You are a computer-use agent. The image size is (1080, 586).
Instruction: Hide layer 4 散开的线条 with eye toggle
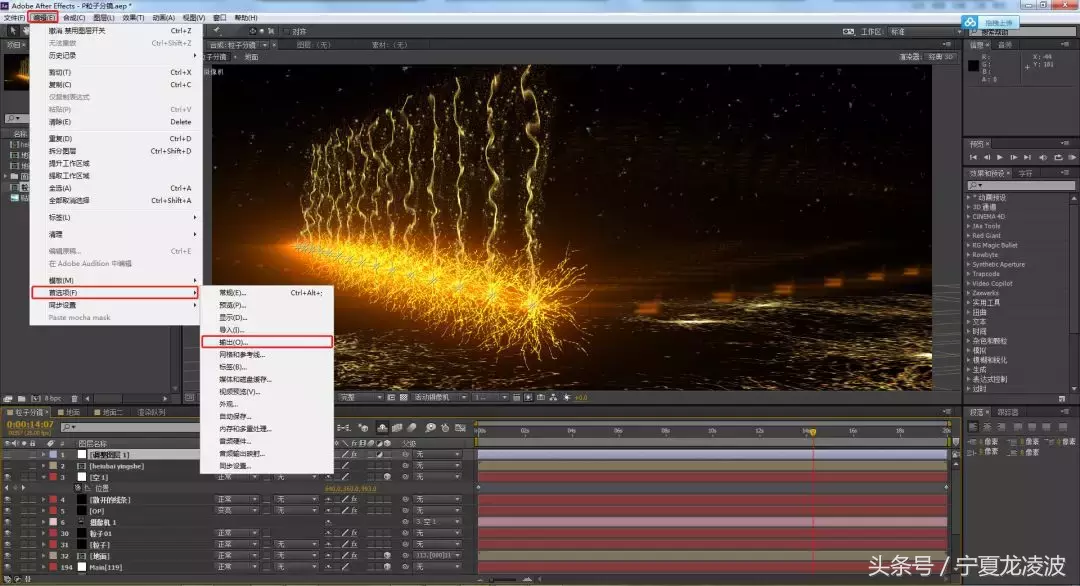tap(8, 499)
